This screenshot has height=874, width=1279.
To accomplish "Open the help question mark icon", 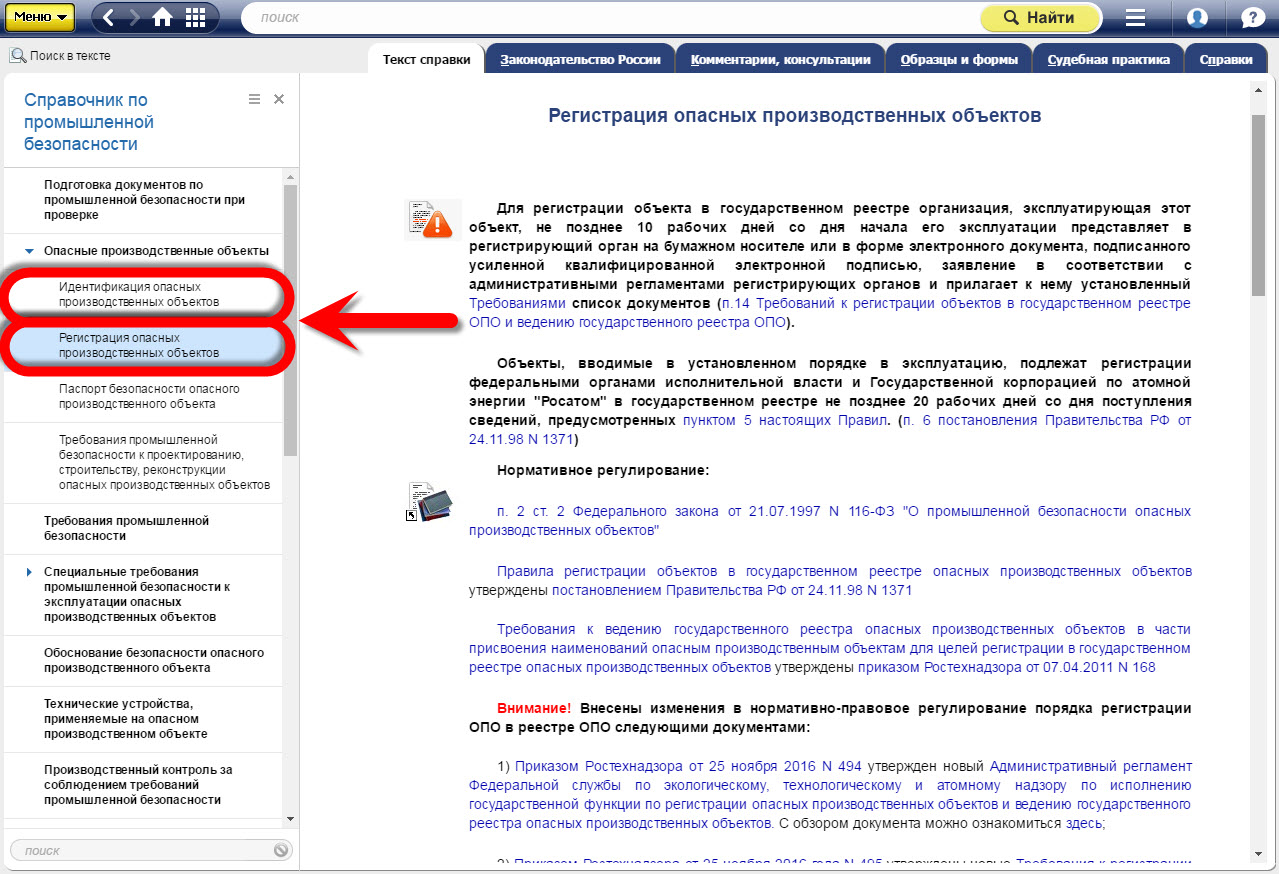I will (x=1252, y=18).
